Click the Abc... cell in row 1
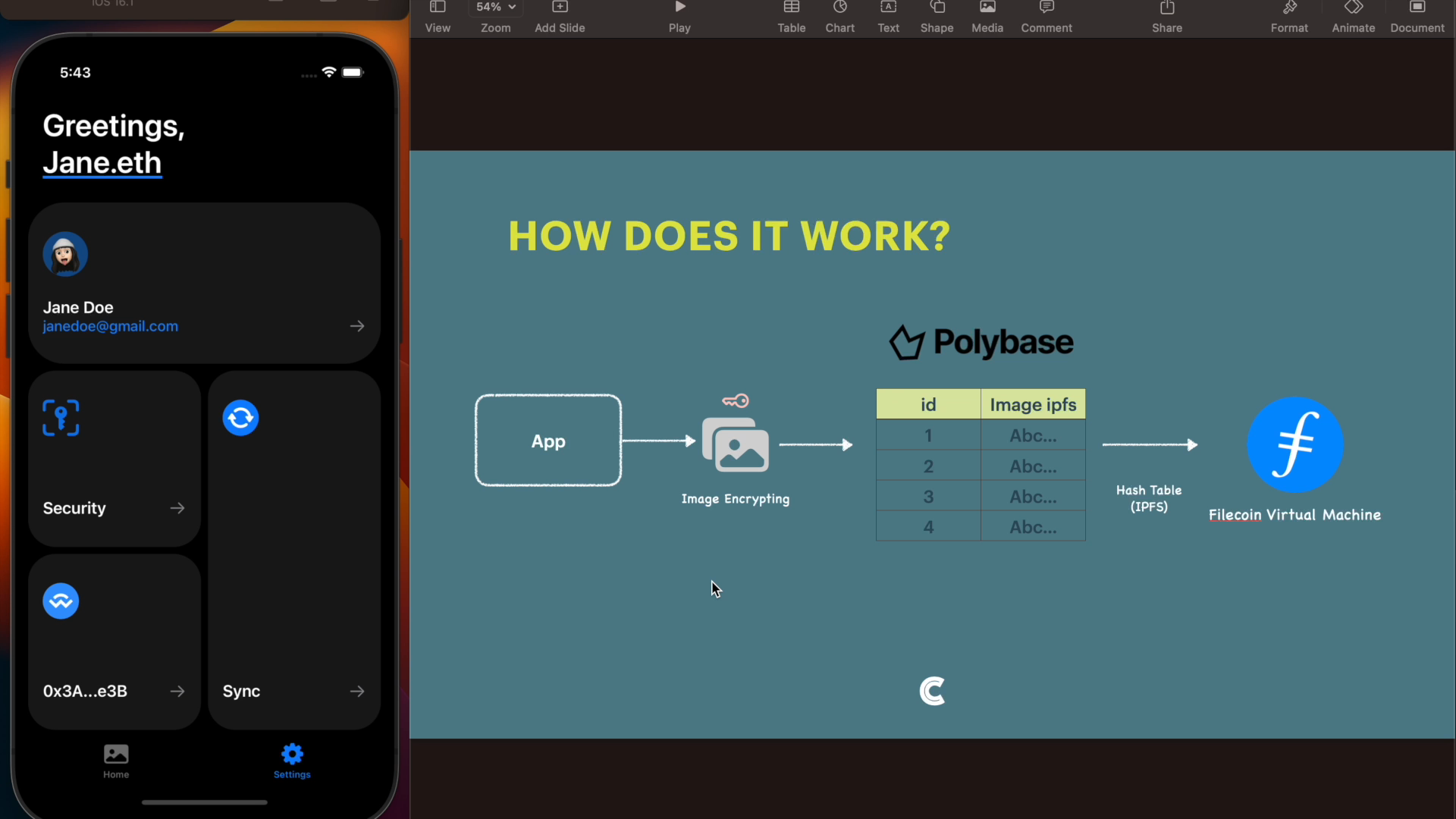 click(x=1033, y=435)
